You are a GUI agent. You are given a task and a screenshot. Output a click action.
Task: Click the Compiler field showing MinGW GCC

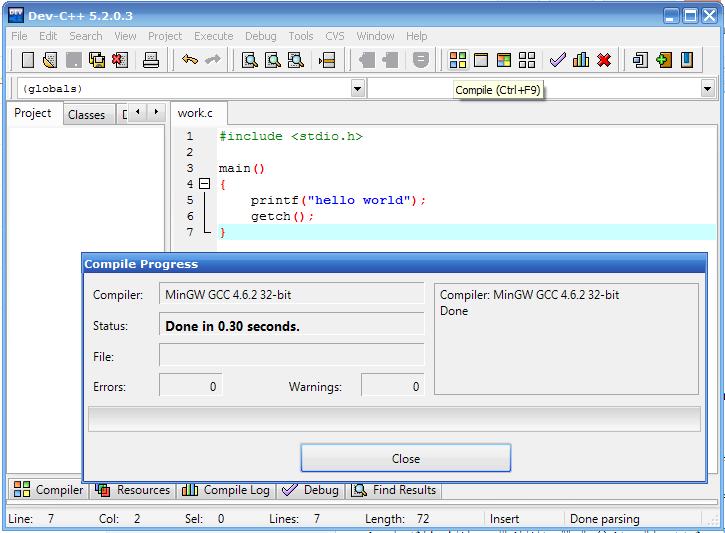292,294
